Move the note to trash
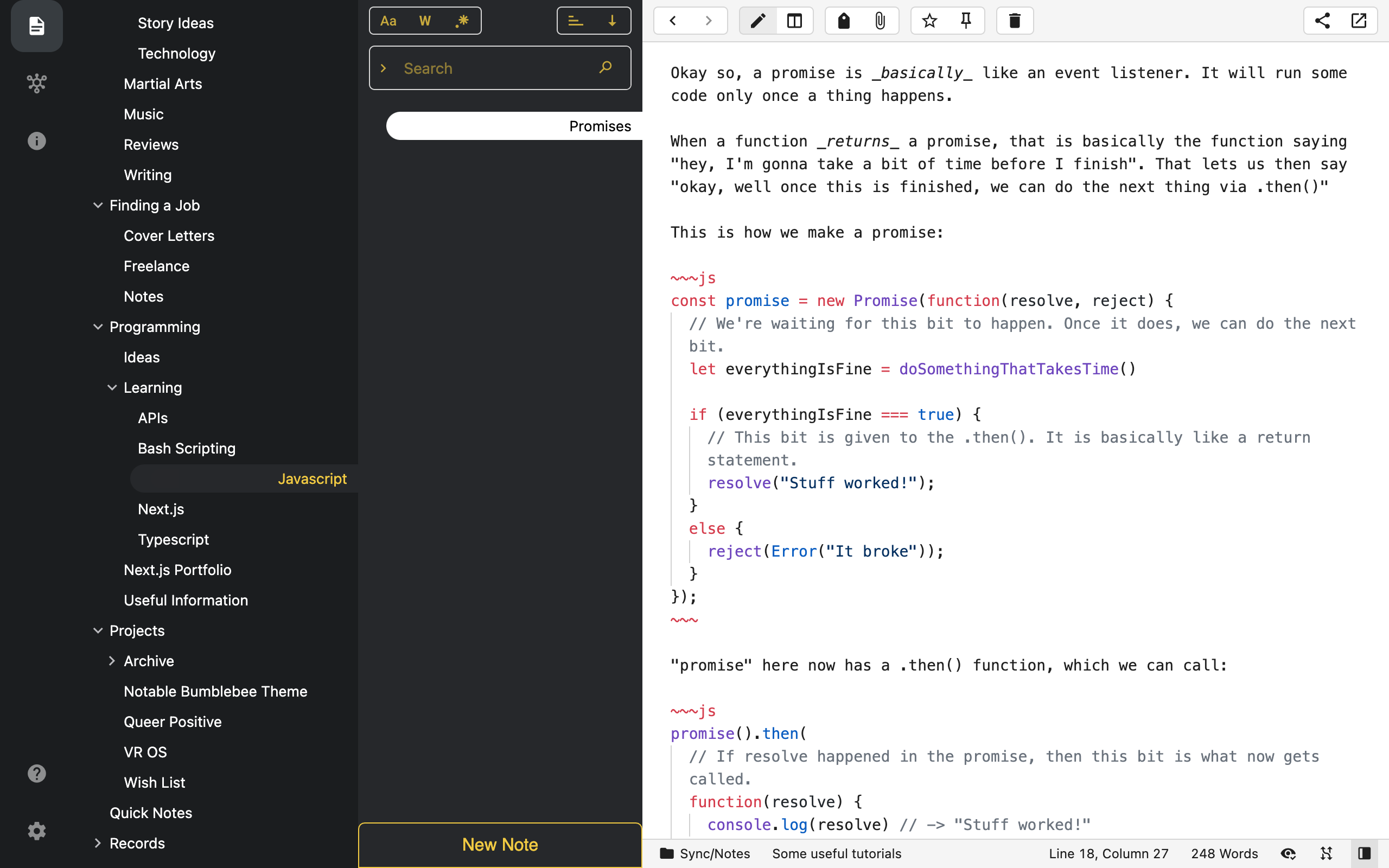 1014,20
